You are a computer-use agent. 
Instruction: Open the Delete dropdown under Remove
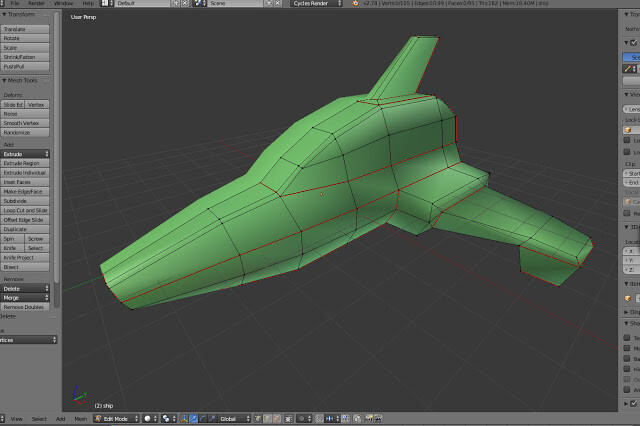pos(25,288)
